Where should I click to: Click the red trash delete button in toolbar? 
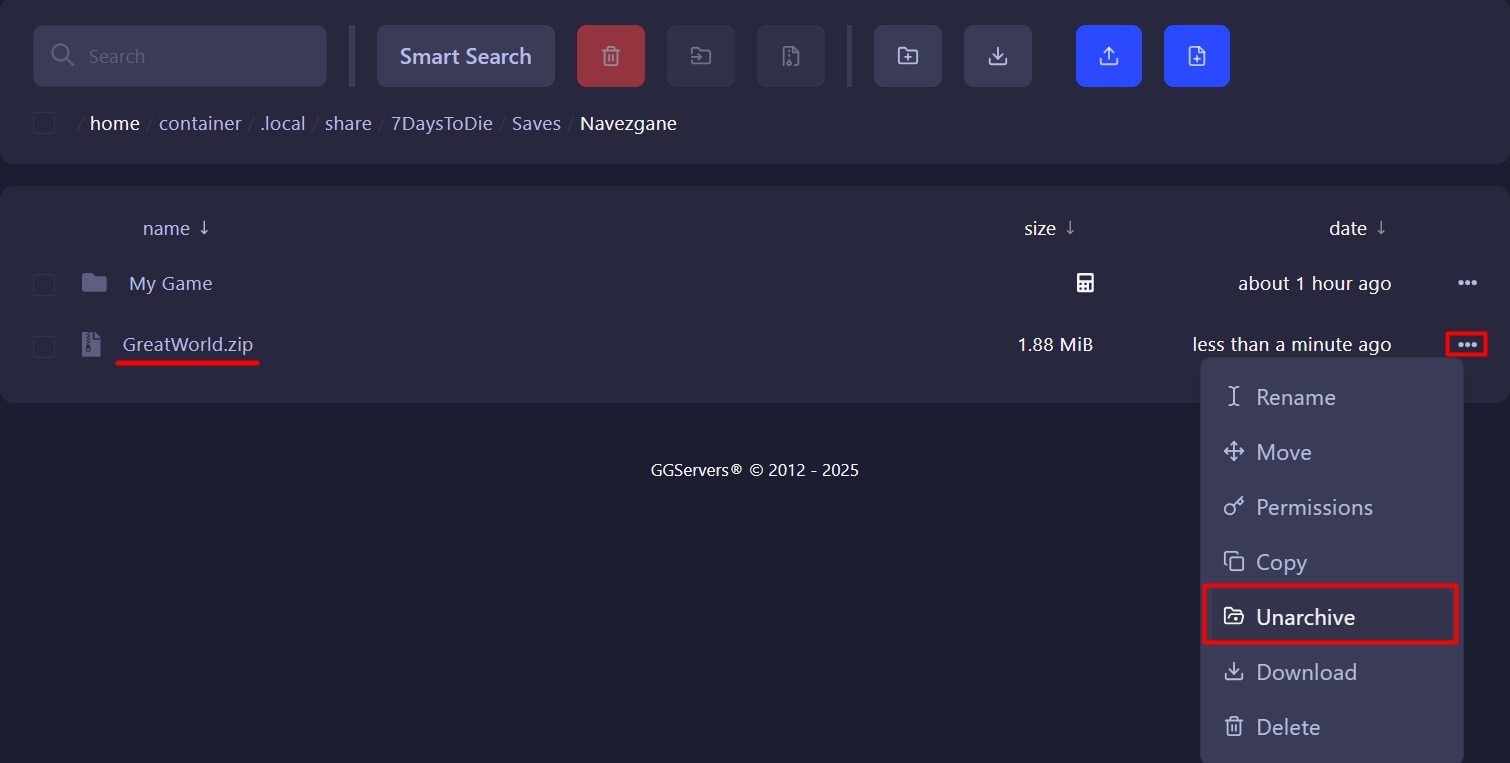pyautogui.click(x=610, y=56)
